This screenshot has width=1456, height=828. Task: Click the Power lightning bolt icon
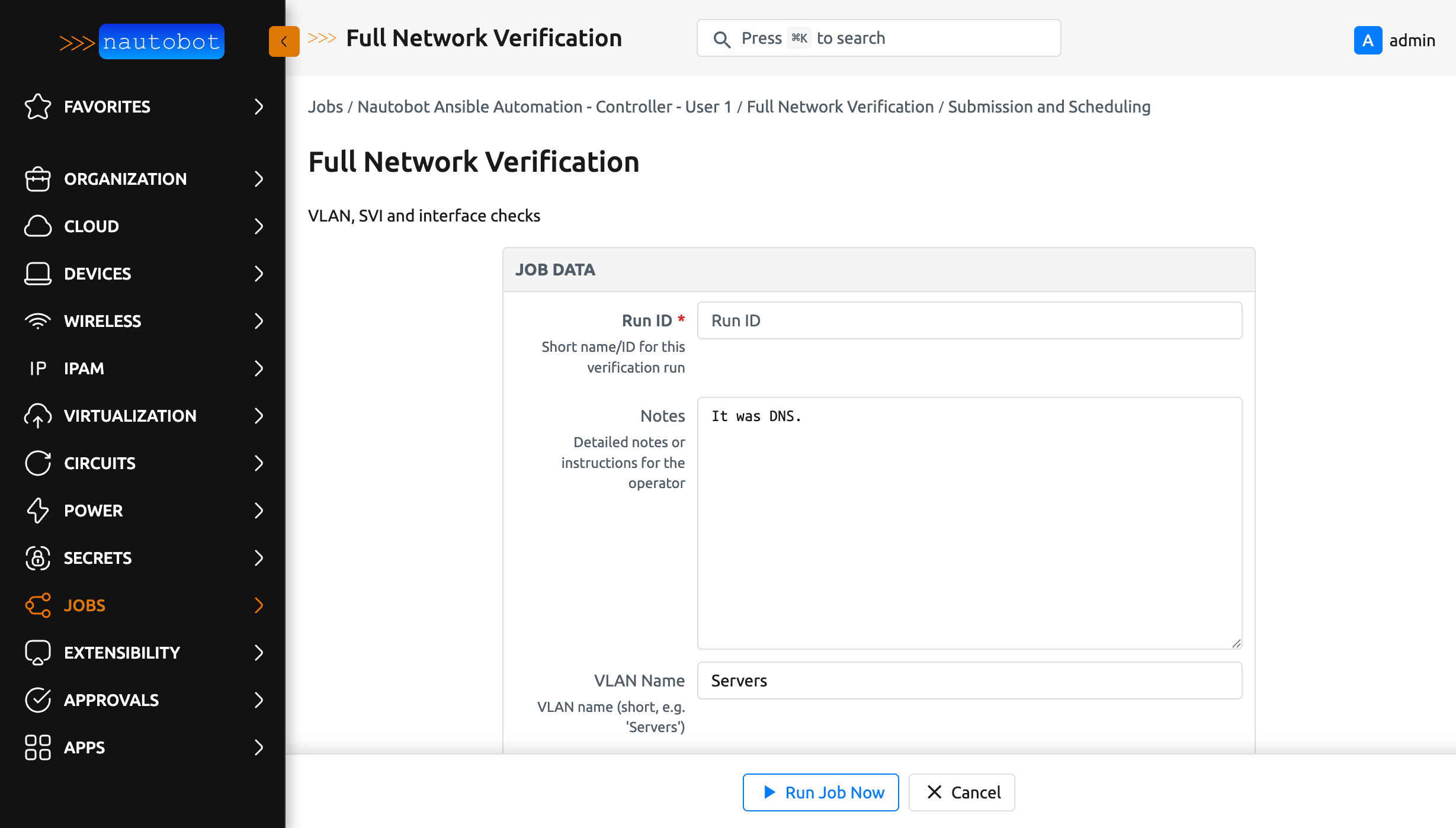point(37,511)
